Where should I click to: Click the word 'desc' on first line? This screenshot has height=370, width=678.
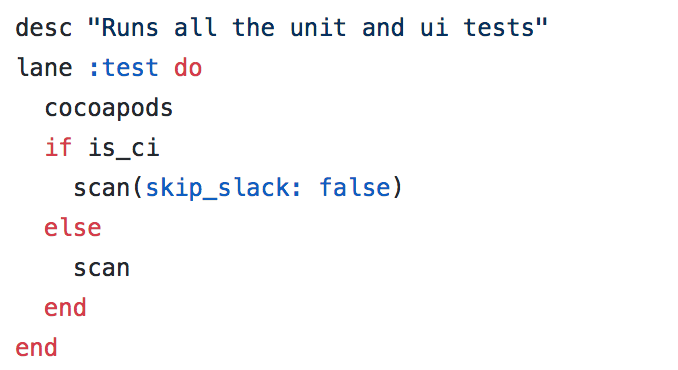pos(44,28)
